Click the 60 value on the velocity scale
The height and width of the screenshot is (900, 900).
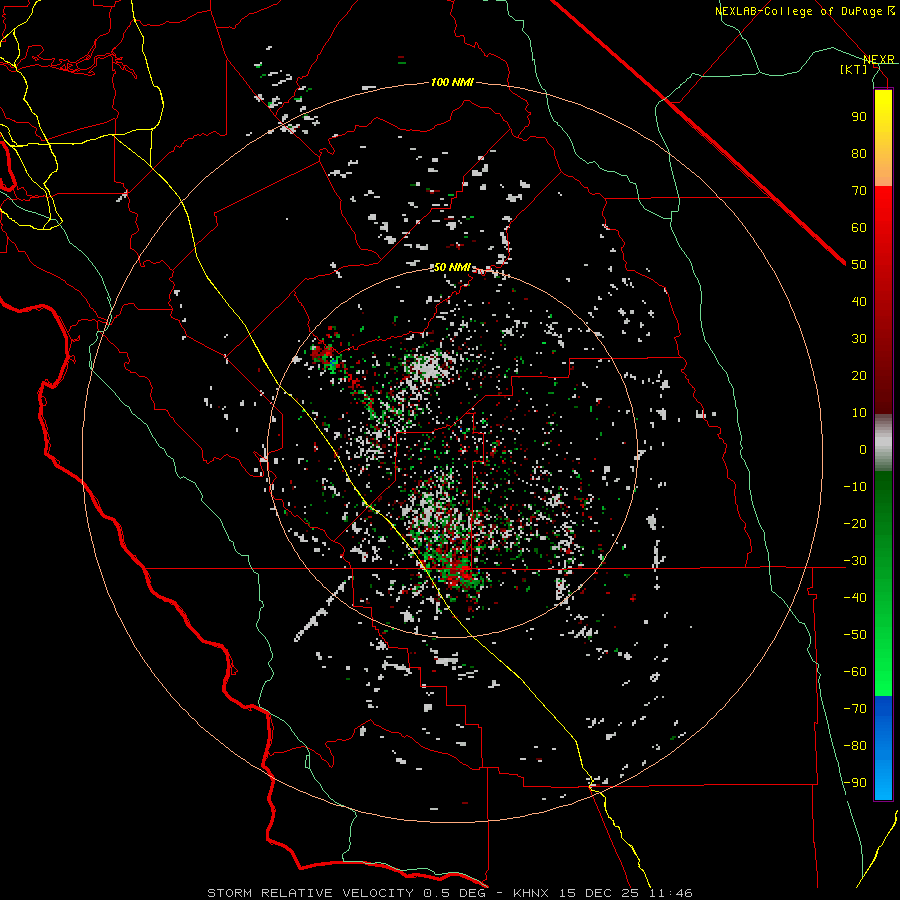pos(859,228)
